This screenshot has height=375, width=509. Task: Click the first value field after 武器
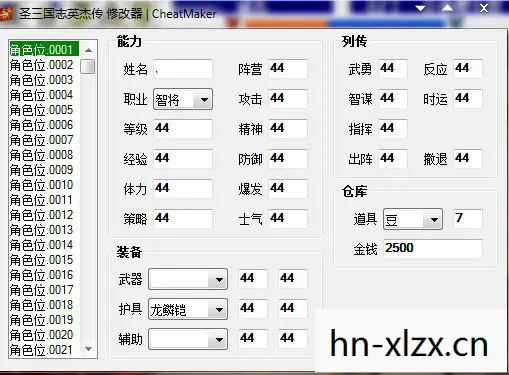253,279
